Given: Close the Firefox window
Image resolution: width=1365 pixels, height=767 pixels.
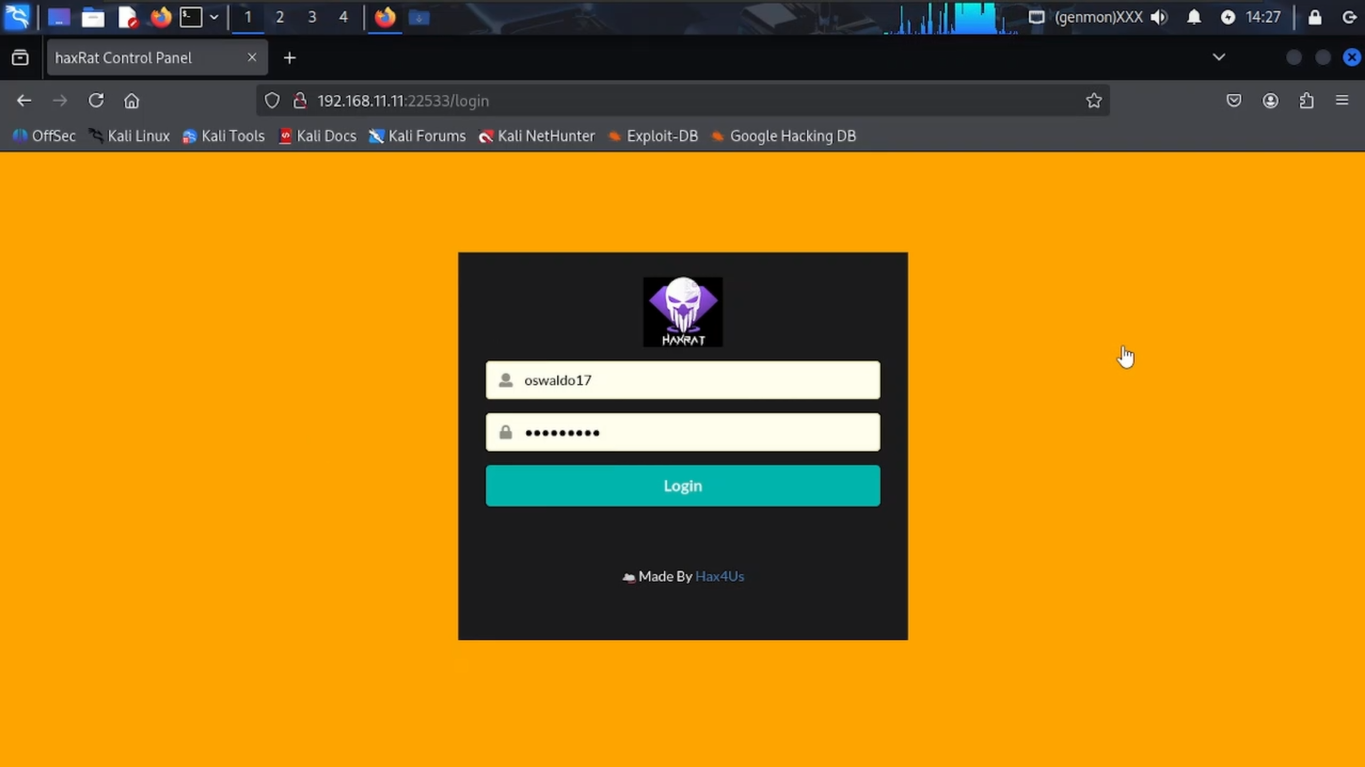Looking at the screenshot, I should [x=1352, y=57].
